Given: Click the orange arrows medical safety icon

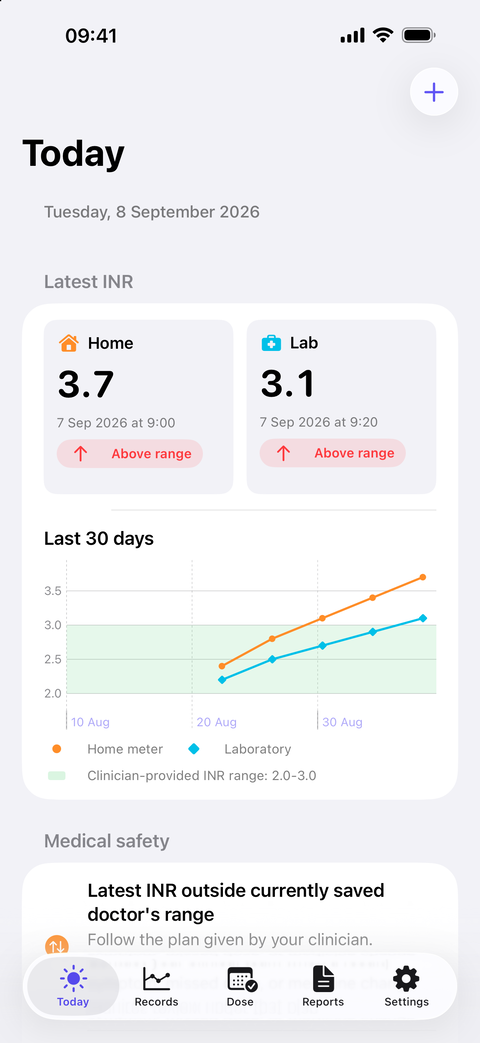Looking at the screenshot, I should [x=57, y=946].
